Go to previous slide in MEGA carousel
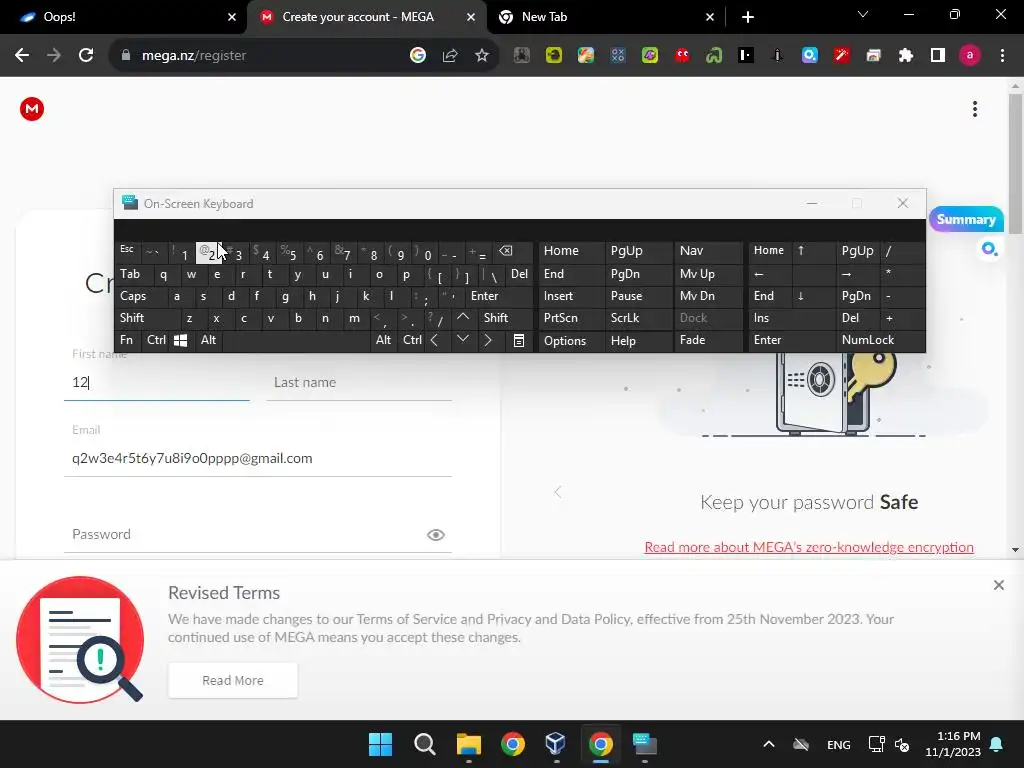 [x=558, y=492]
